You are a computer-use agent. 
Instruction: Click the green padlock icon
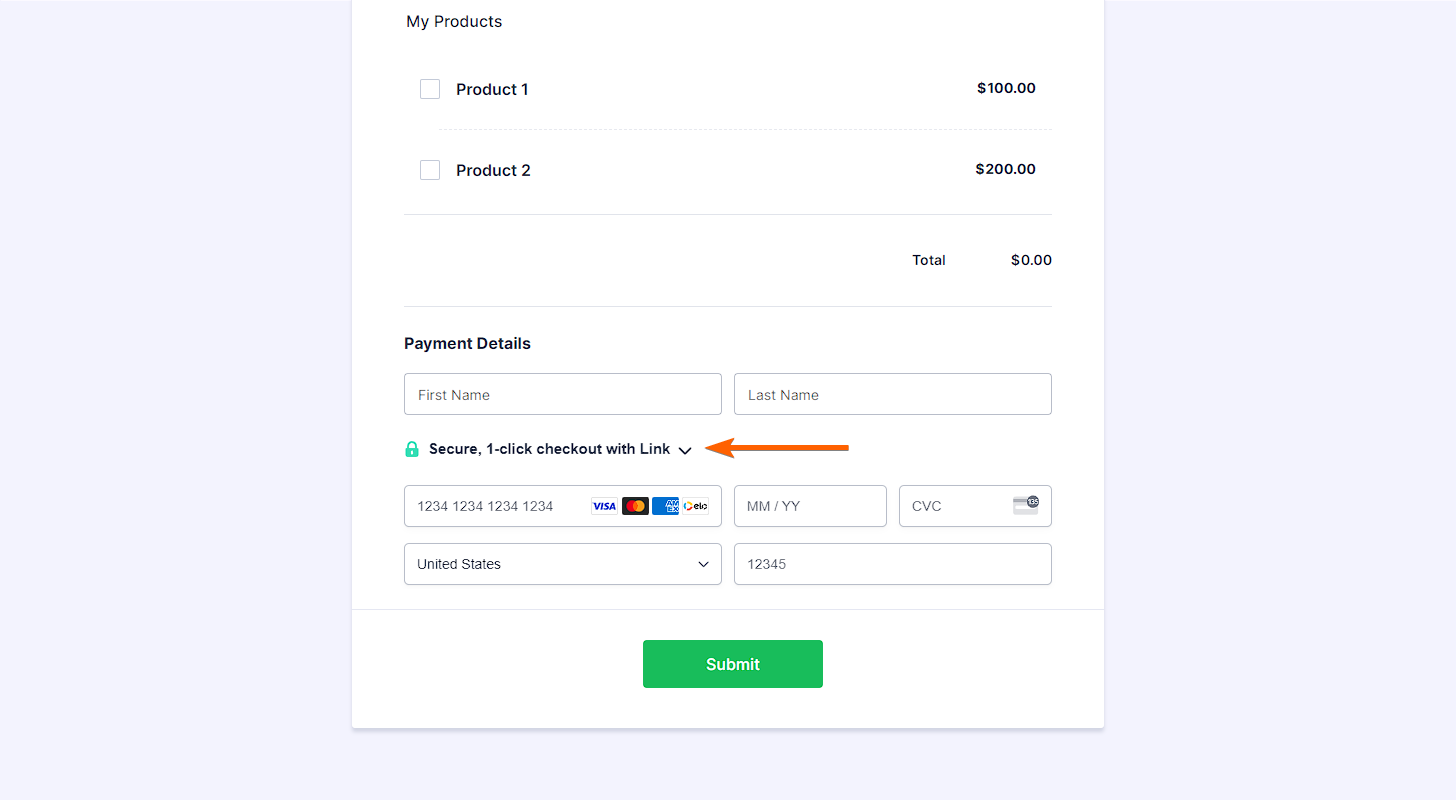tap(412, 449)
